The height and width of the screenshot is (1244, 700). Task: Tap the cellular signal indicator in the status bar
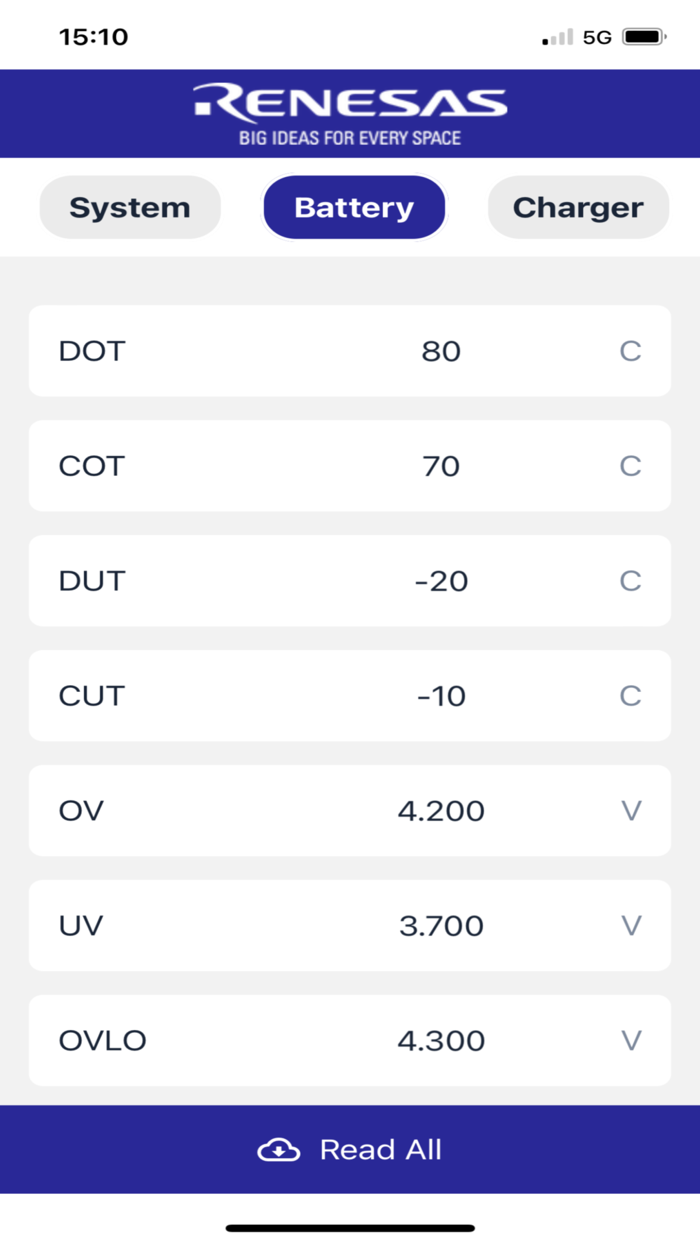(x=556, y=36)
